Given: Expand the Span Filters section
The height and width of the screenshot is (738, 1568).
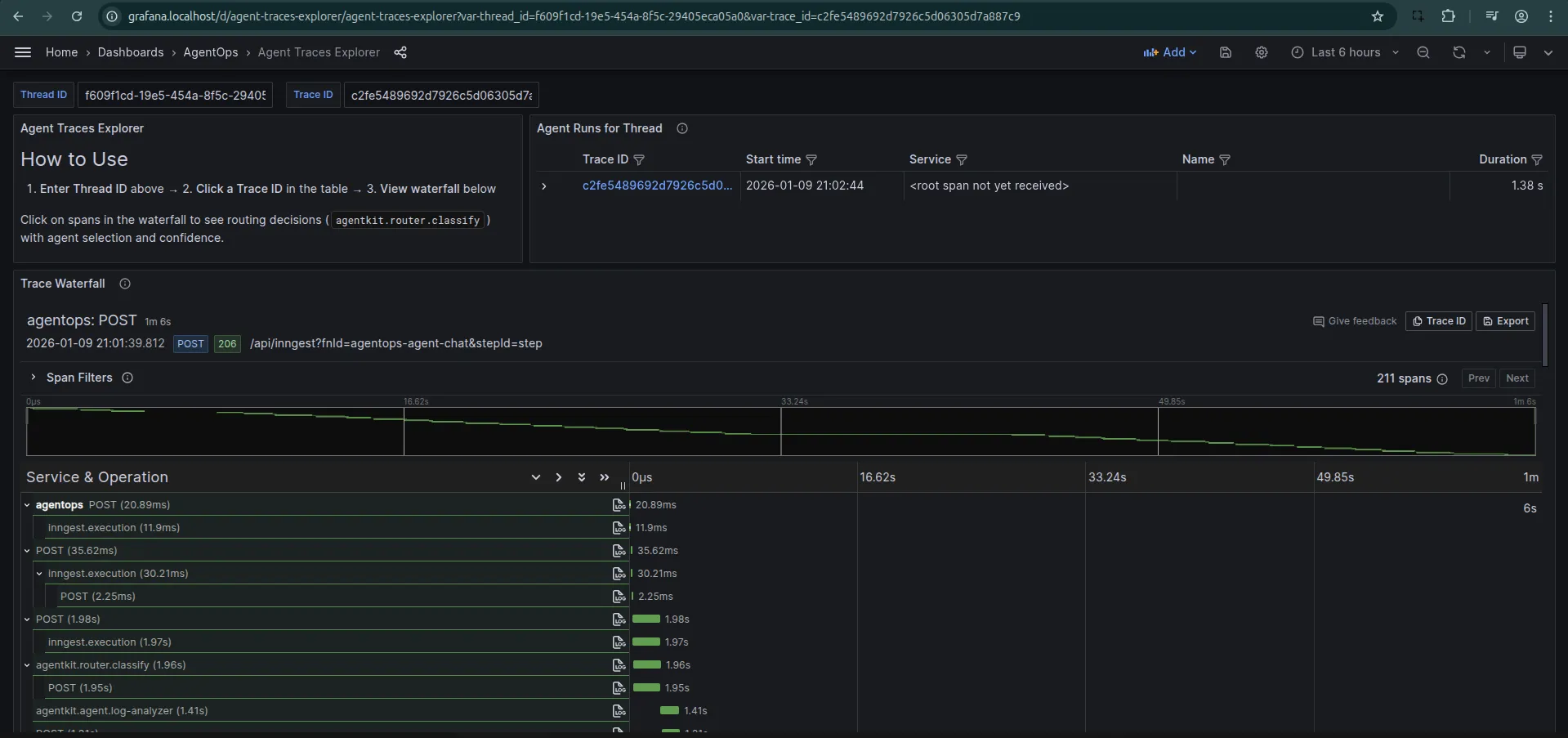Looking at the screenshot, I should click(x=34, y=378).
